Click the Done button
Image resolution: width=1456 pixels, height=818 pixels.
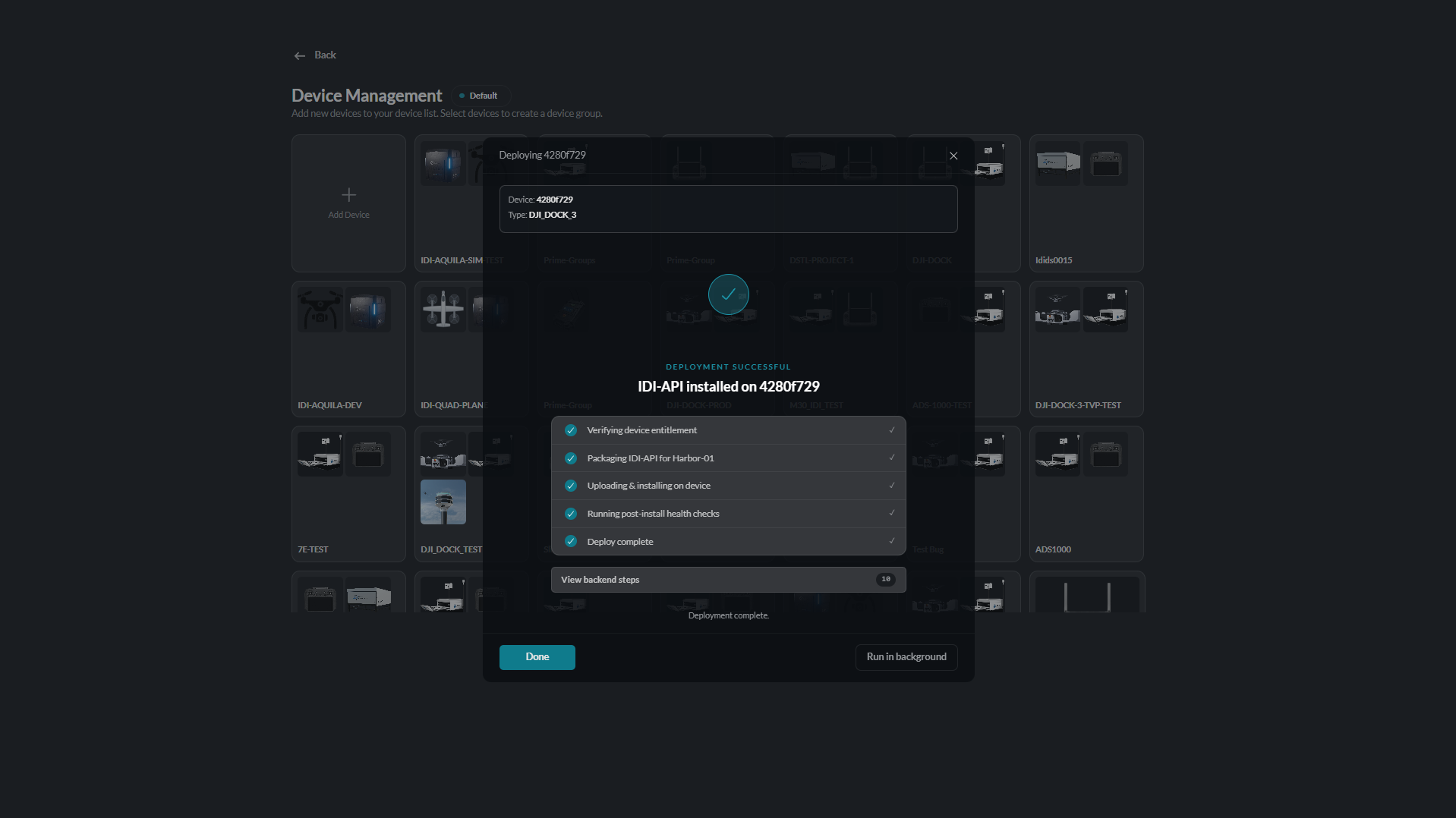(x=537, y=657)
